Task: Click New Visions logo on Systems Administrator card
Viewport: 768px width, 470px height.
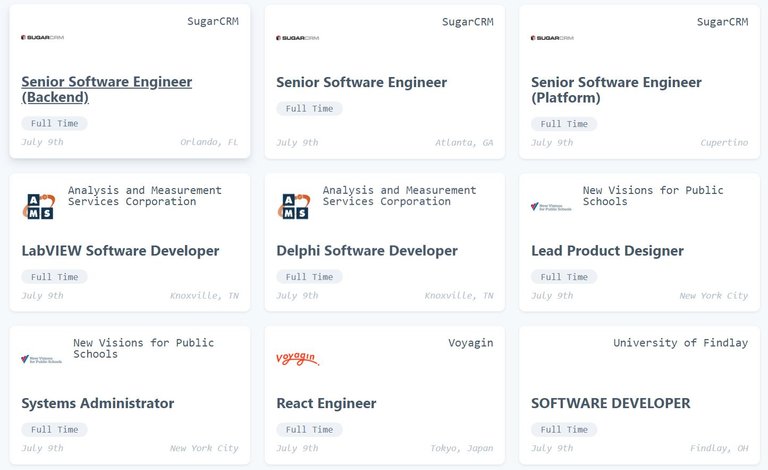Action: pyautogui.click(x=42, y=359)
